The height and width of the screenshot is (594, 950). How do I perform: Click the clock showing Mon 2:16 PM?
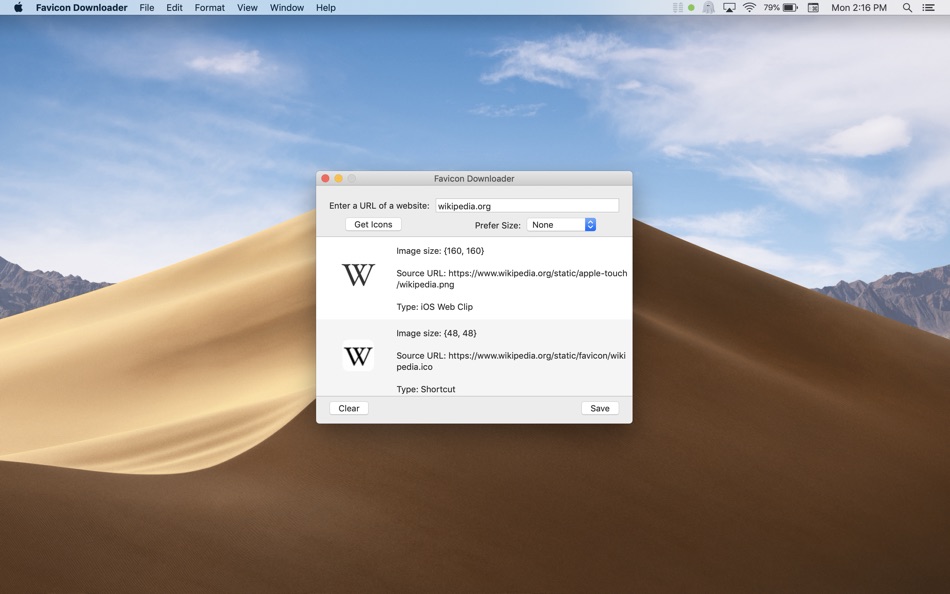coord(859,7)
